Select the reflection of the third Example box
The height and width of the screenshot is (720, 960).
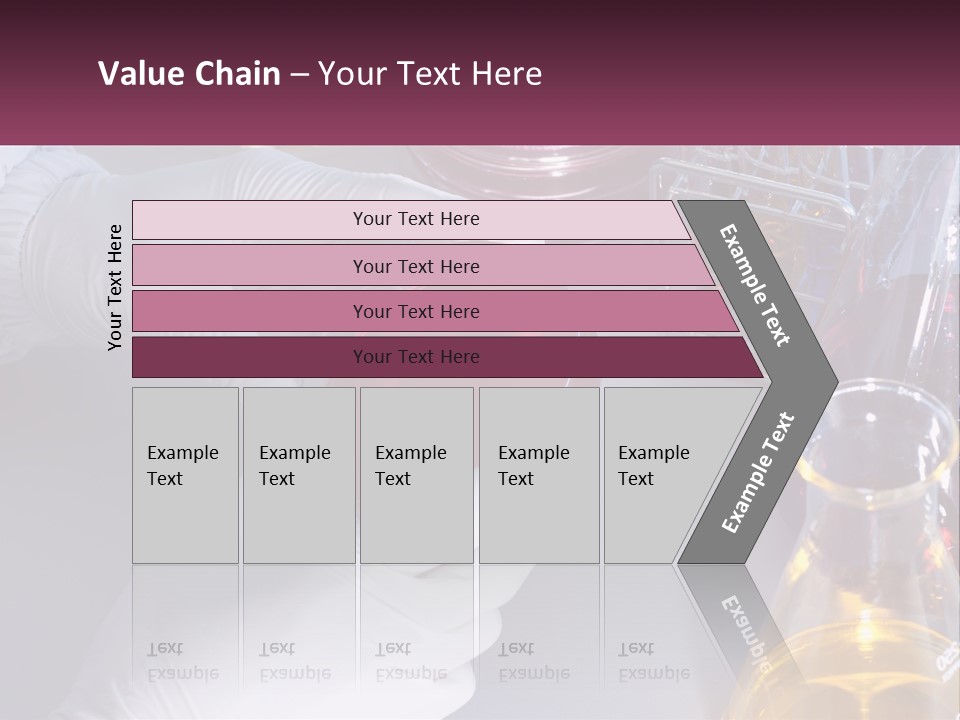417,631
